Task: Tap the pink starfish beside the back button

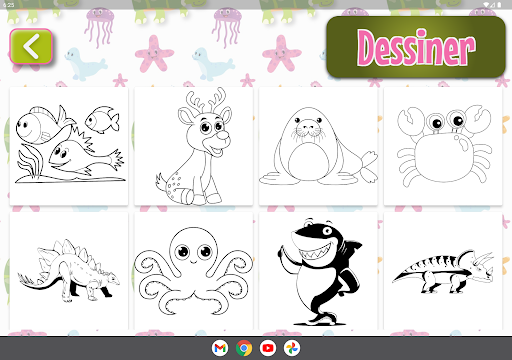Action: pos(154,54)
